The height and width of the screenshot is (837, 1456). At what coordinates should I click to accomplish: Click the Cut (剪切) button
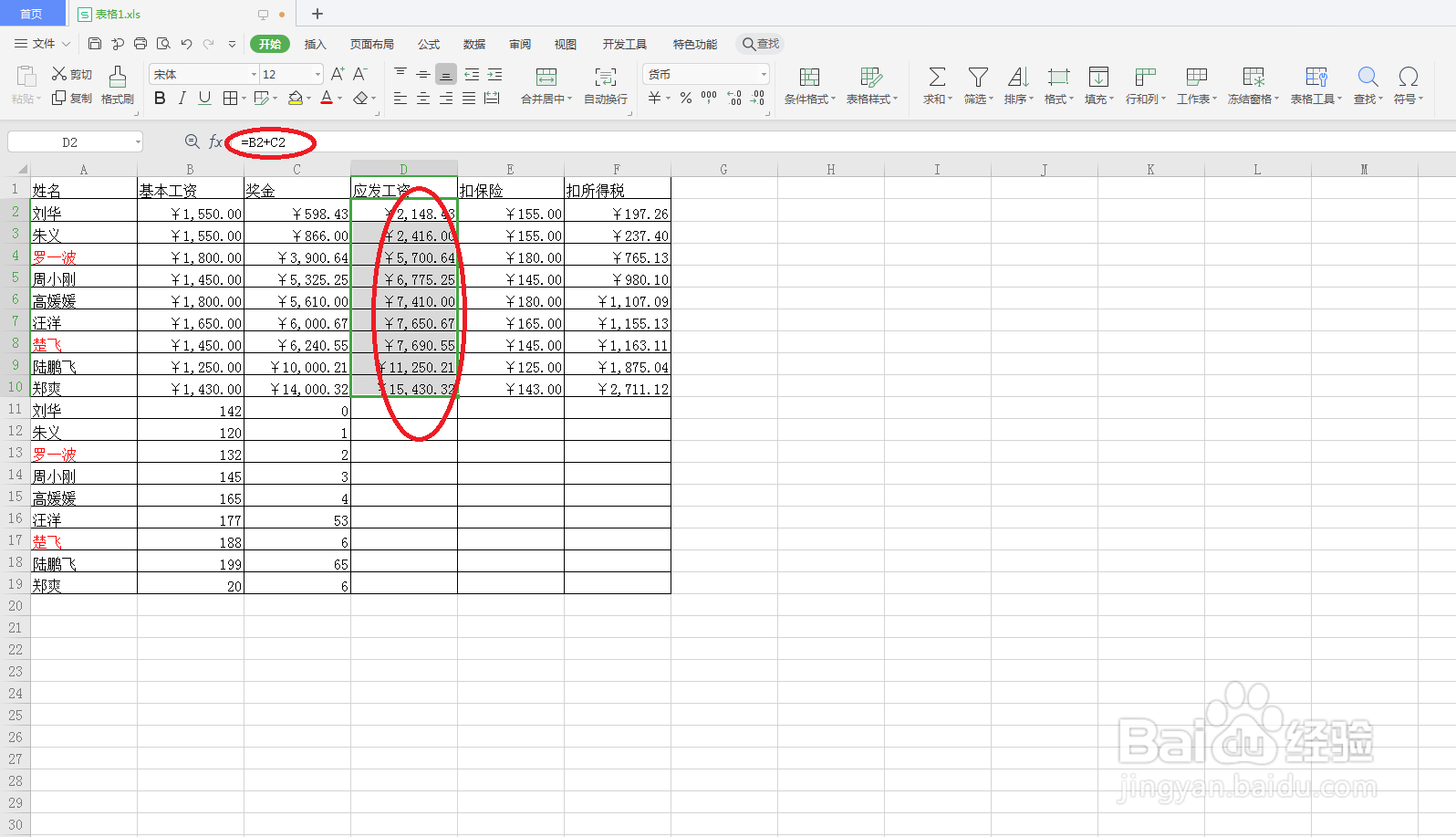[72, 74]
